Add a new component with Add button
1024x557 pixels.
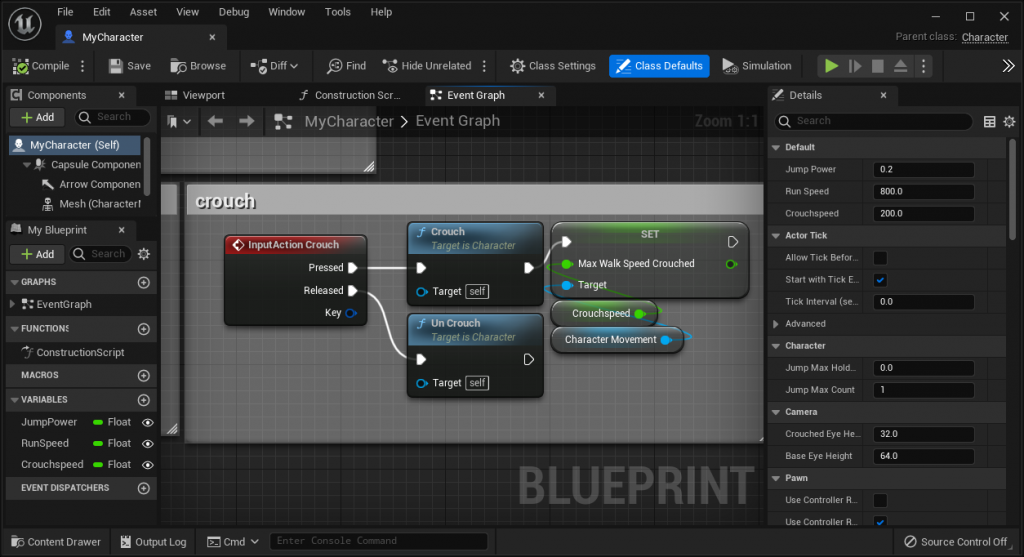[x=38, y=118]
